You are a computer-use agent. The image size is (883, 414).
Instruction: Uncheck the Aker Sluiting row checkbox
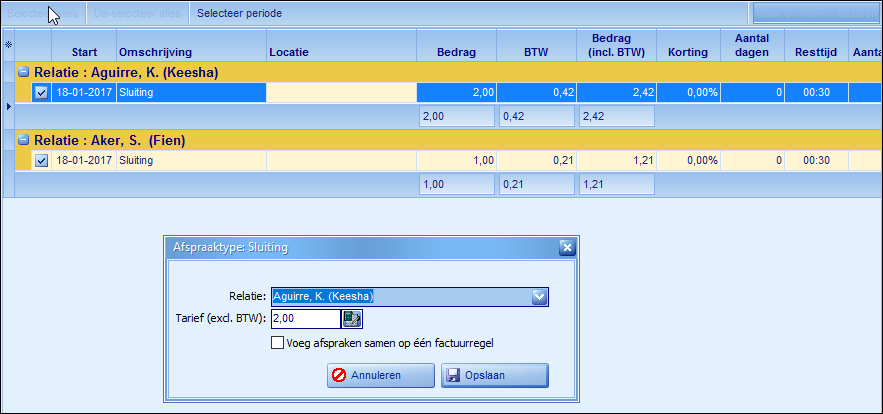pyautogui.click(x=41, y=160)
